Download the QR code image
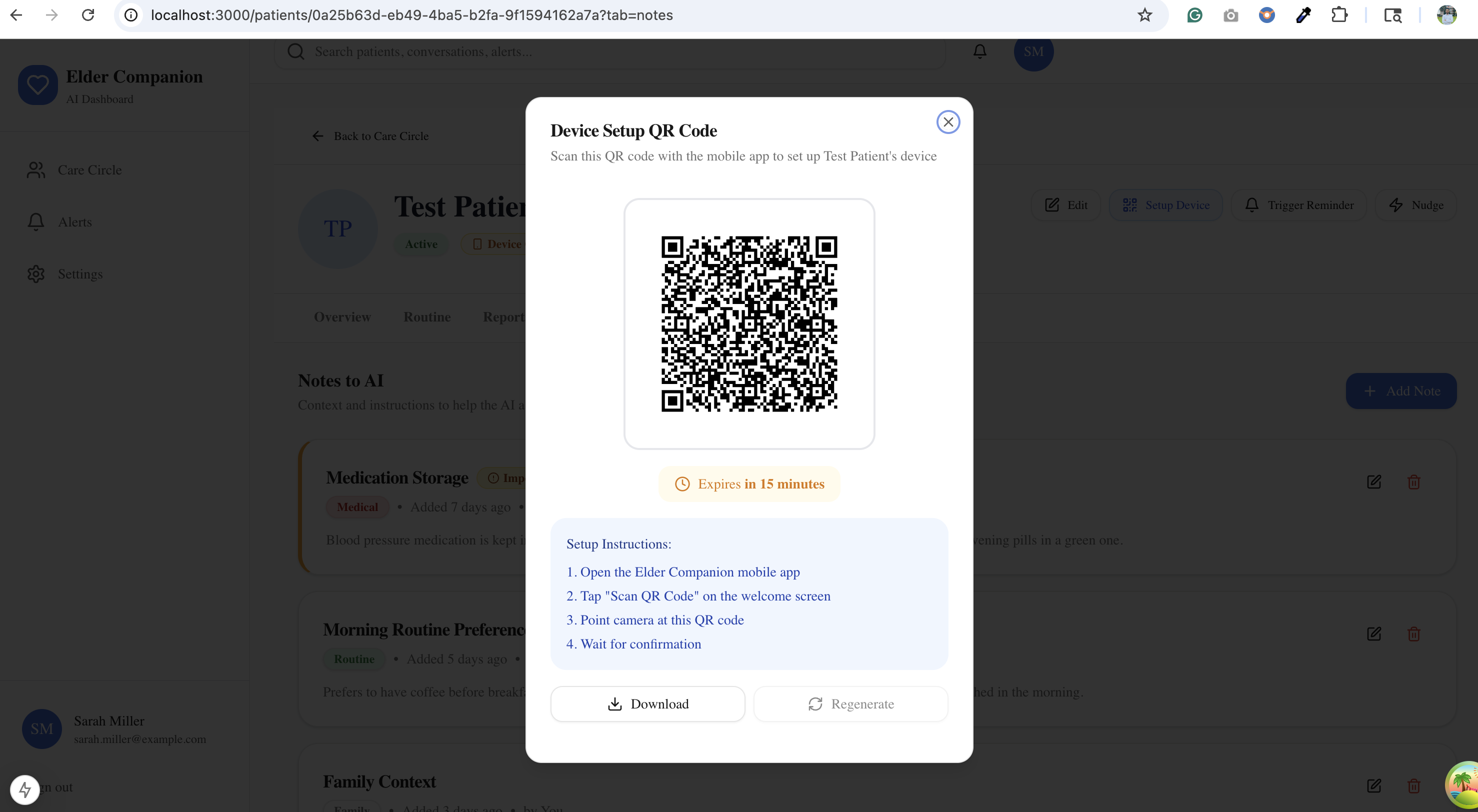 pos(648,703)
